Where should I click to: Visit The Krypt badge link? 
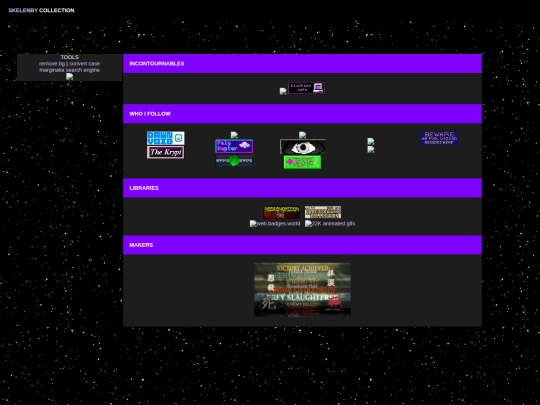coord(166,152)
